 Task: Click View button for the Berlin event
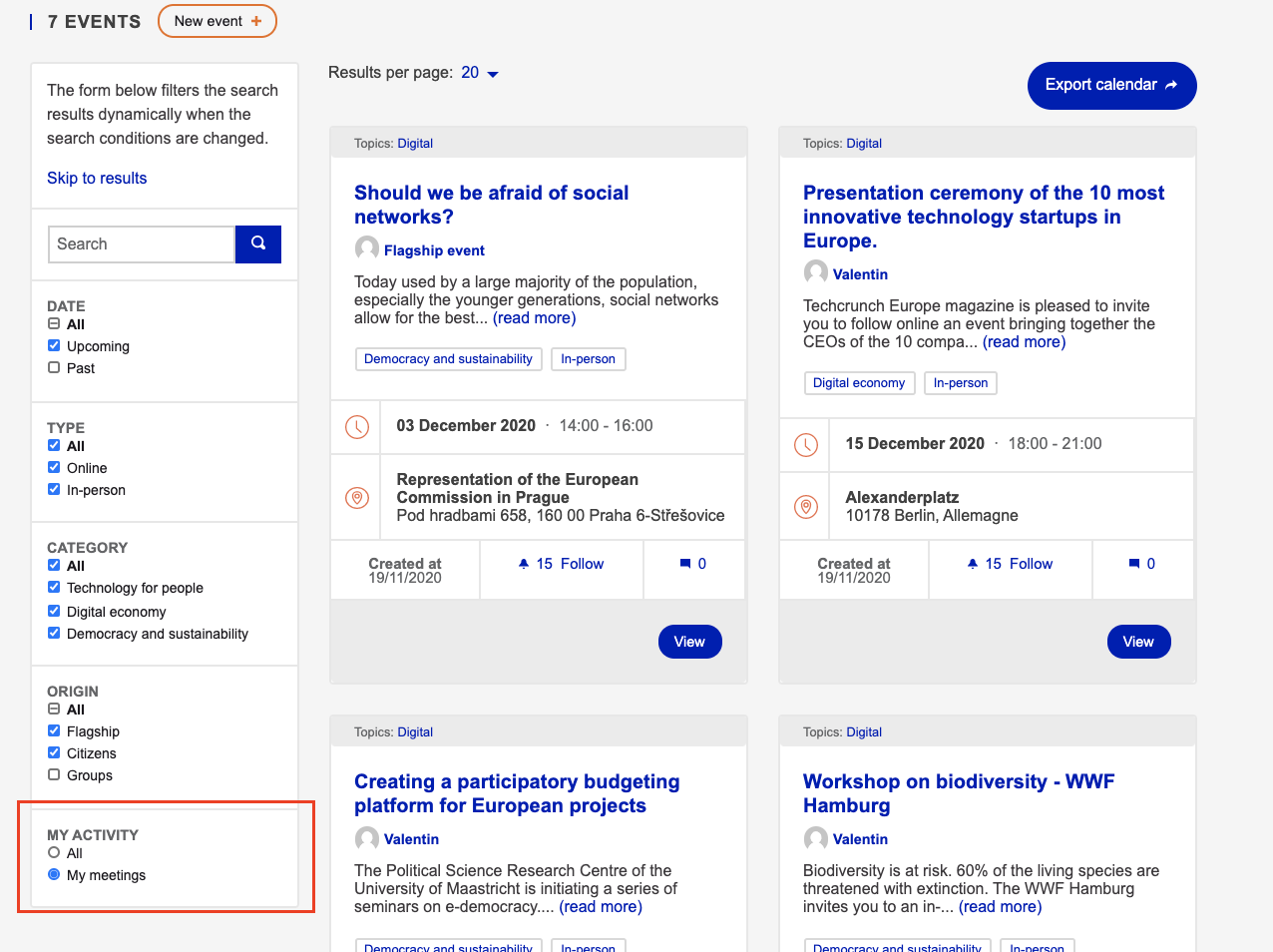click(1138, 642)
